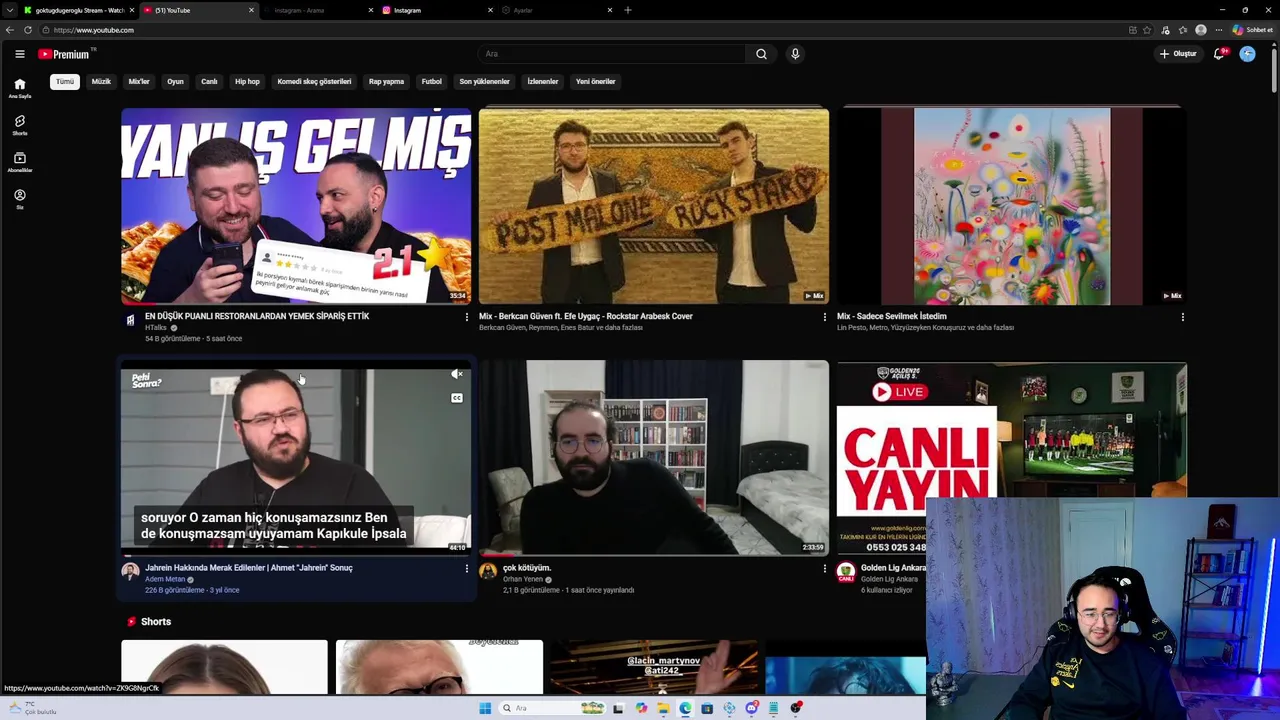The height and width of the screenshot is (720, 1280).
Task: Unmute the Jahrein preview video
Action: click(x=456, y=375)
